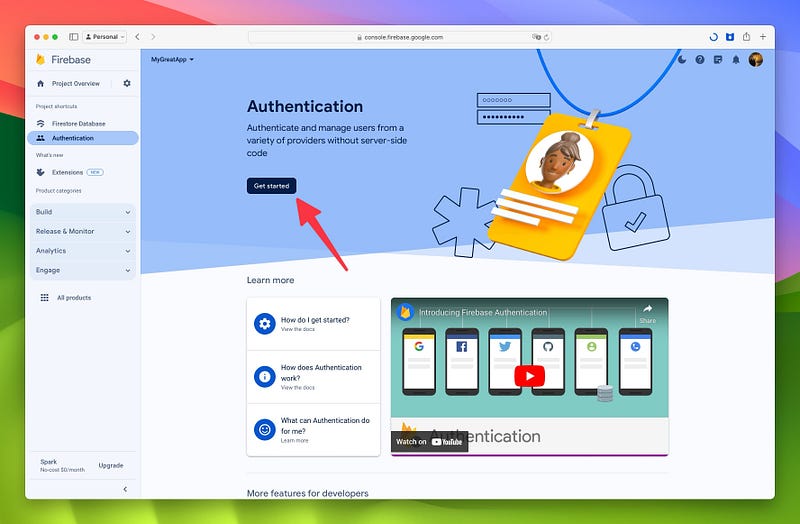Open What can Authentication do for me
Screen dimensions: 800x524
click(313, 430)
